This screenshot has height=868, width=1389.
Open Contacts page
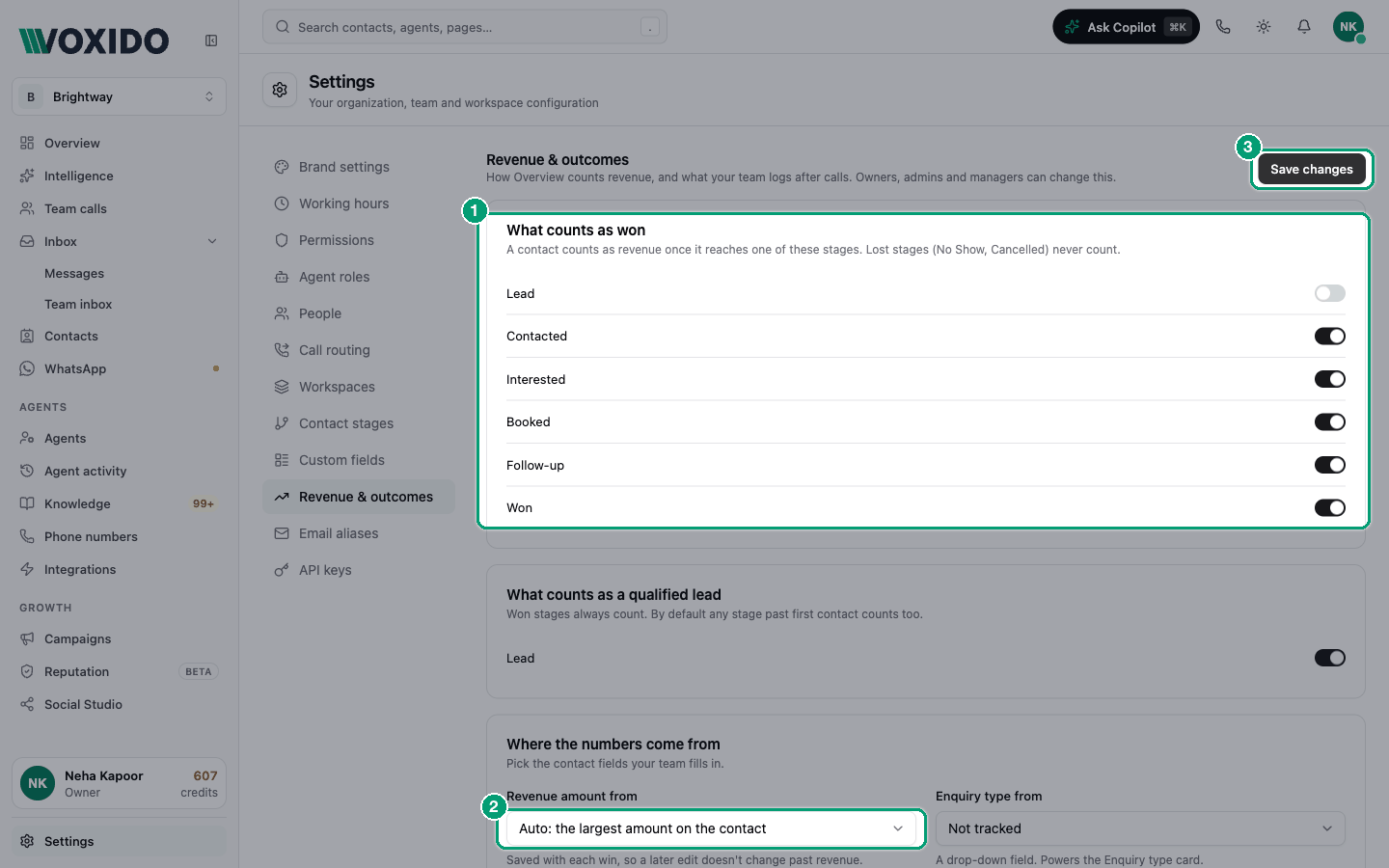pos(120,336)
